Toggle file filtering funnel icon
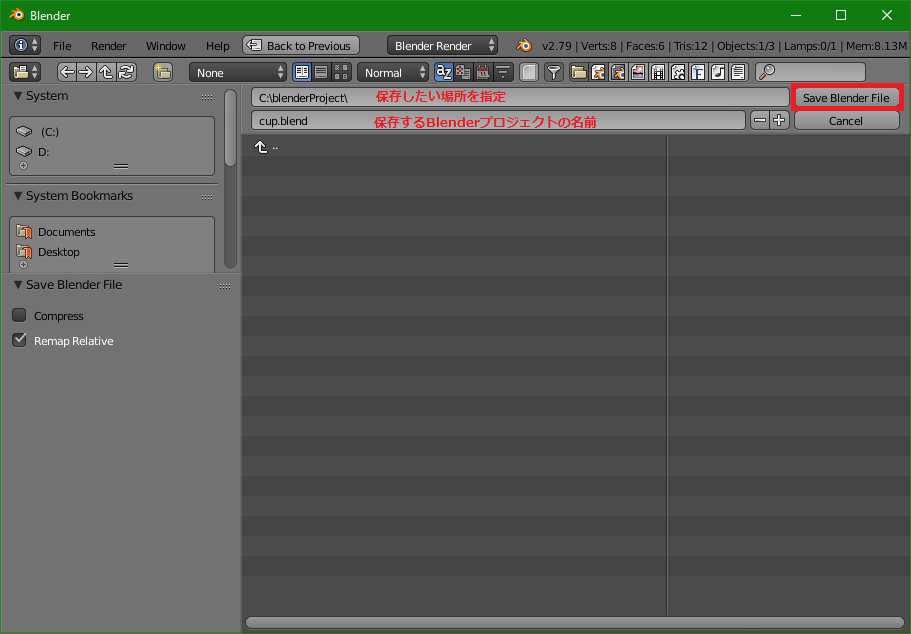Viewport: 911px width, 634px height. 554,73
